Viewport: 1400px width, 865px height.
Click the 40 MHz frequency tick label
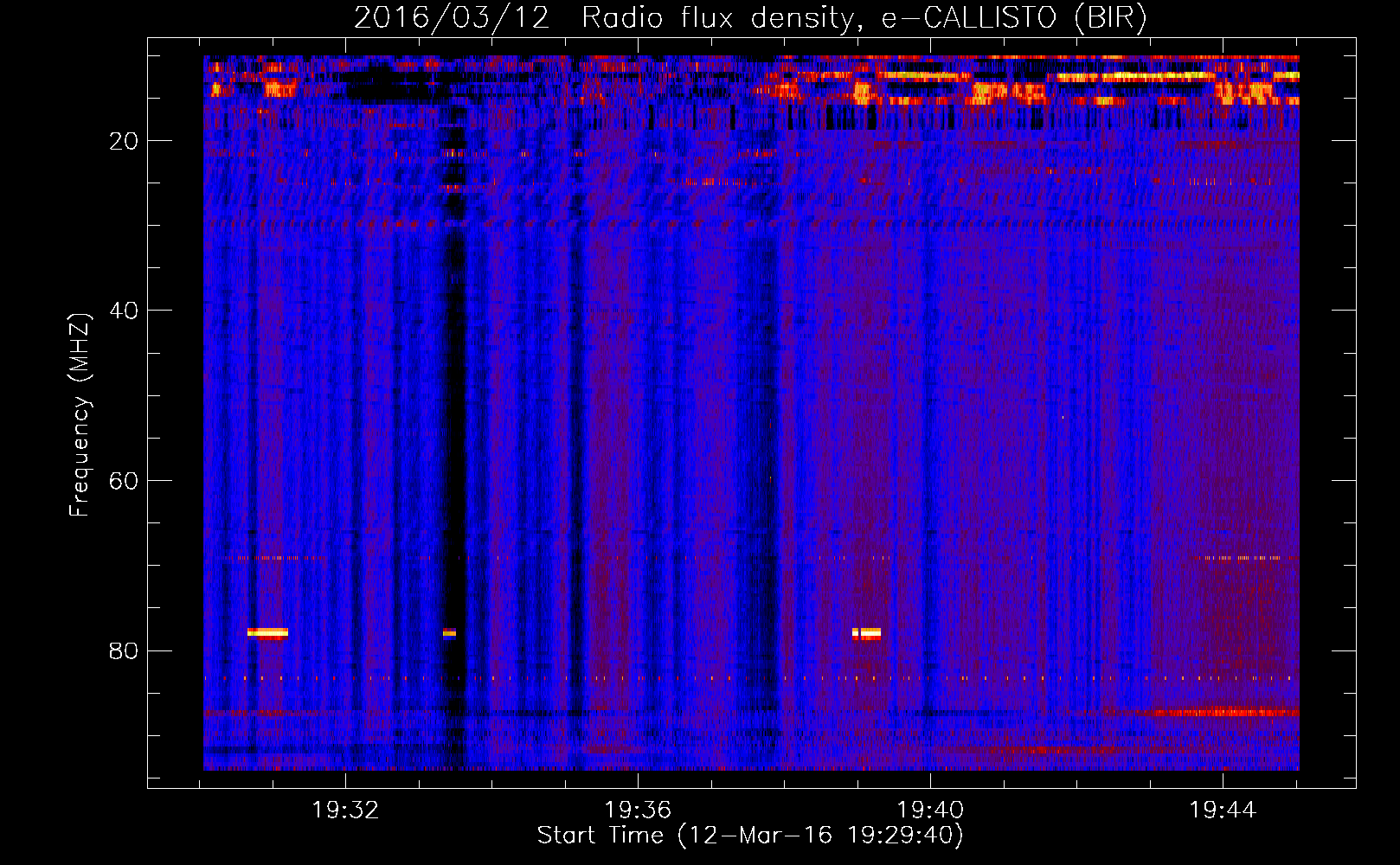pos(124,311)
